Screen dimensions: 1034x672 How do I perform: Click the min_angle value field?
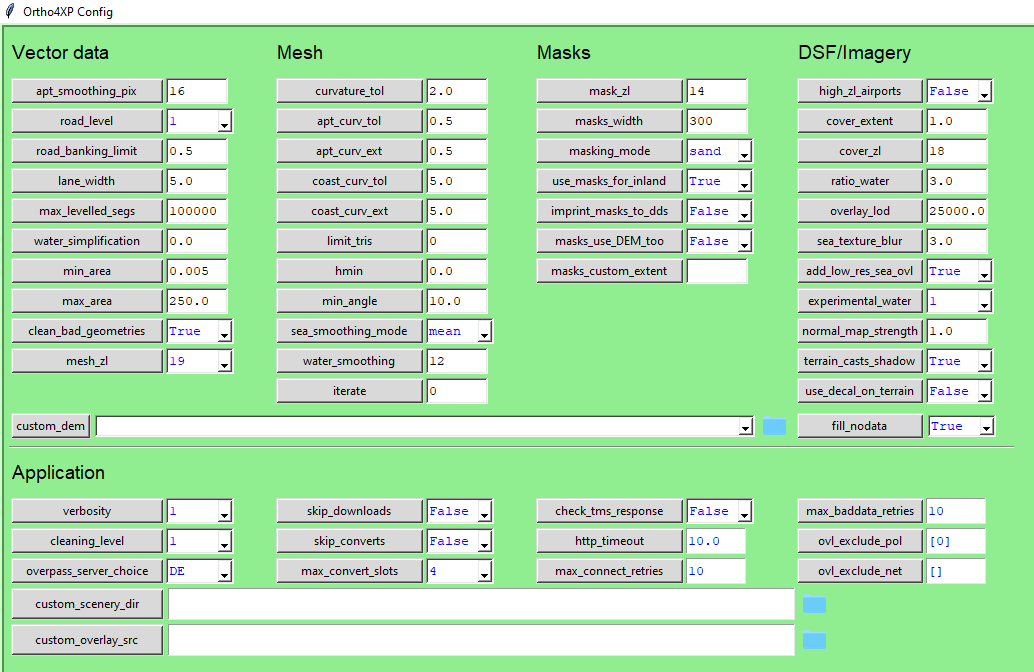(456, 301)
